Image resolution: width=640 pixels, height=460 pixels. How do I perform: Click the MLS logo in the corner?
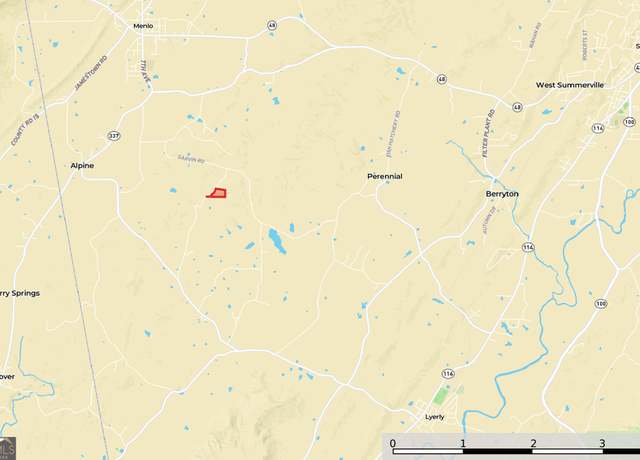tap(8, 449)
